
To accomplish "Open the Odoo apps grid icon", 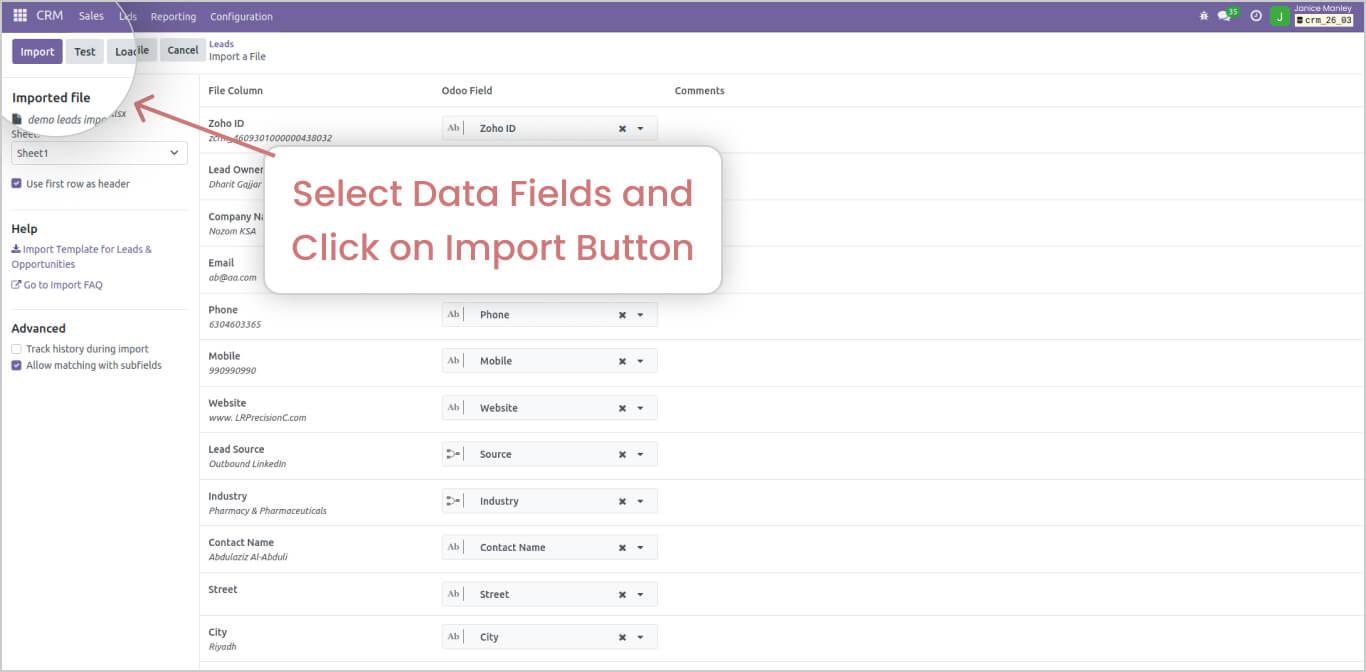I will pos(18,15).
